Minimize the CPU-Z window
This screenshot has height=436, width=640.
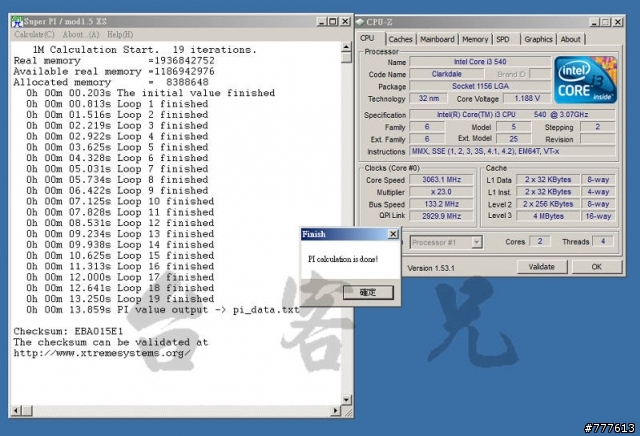(x=594, y=22)
